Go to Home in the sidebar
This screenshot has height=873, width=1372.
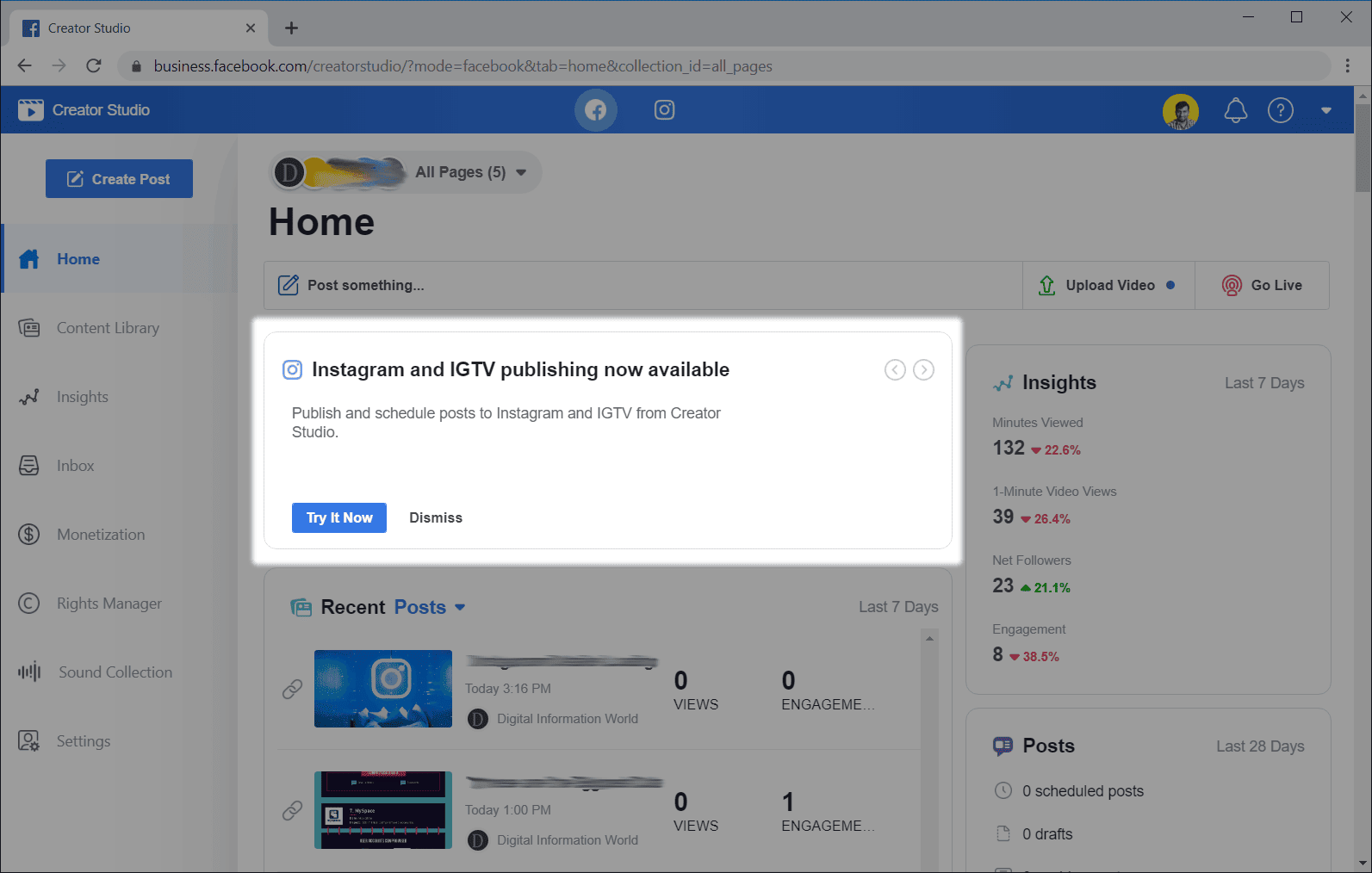tap(119, 258)
